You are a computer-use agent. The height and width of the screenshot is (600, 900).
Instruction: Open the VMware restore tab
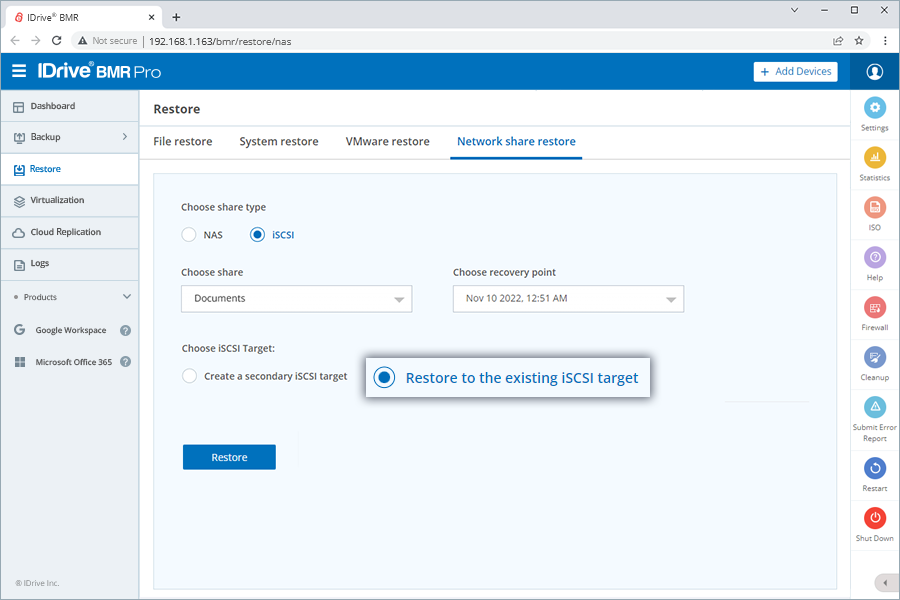(x=387, y=141)
